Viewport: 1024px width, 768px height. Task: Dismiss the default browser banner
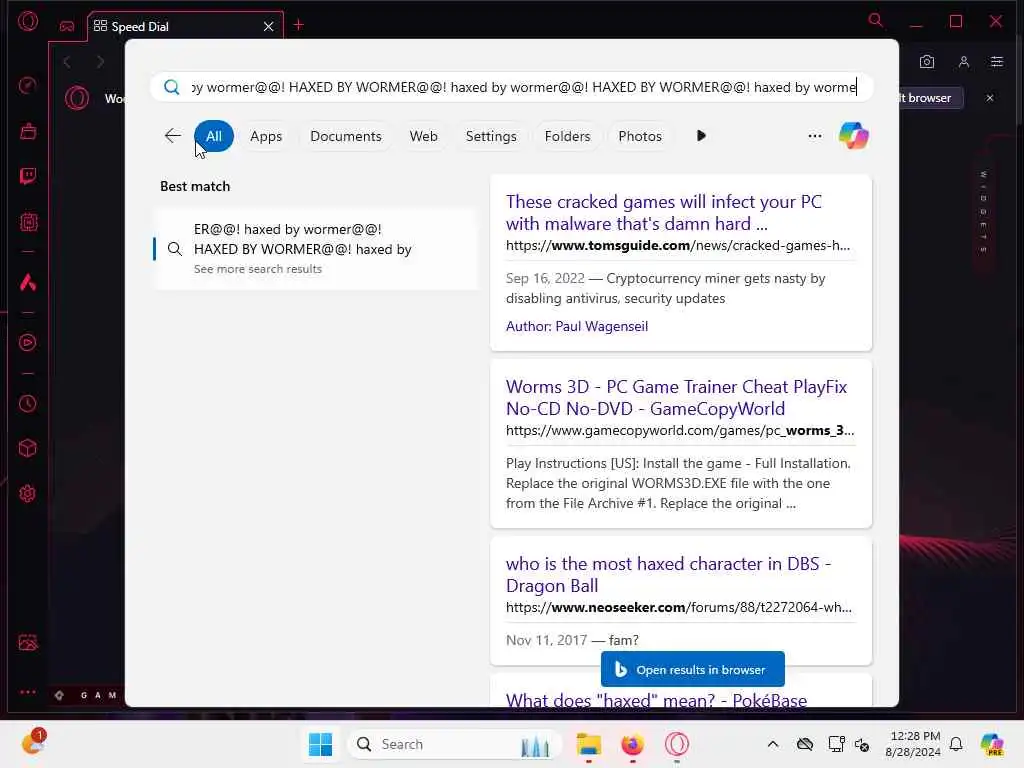click(990, 98)
